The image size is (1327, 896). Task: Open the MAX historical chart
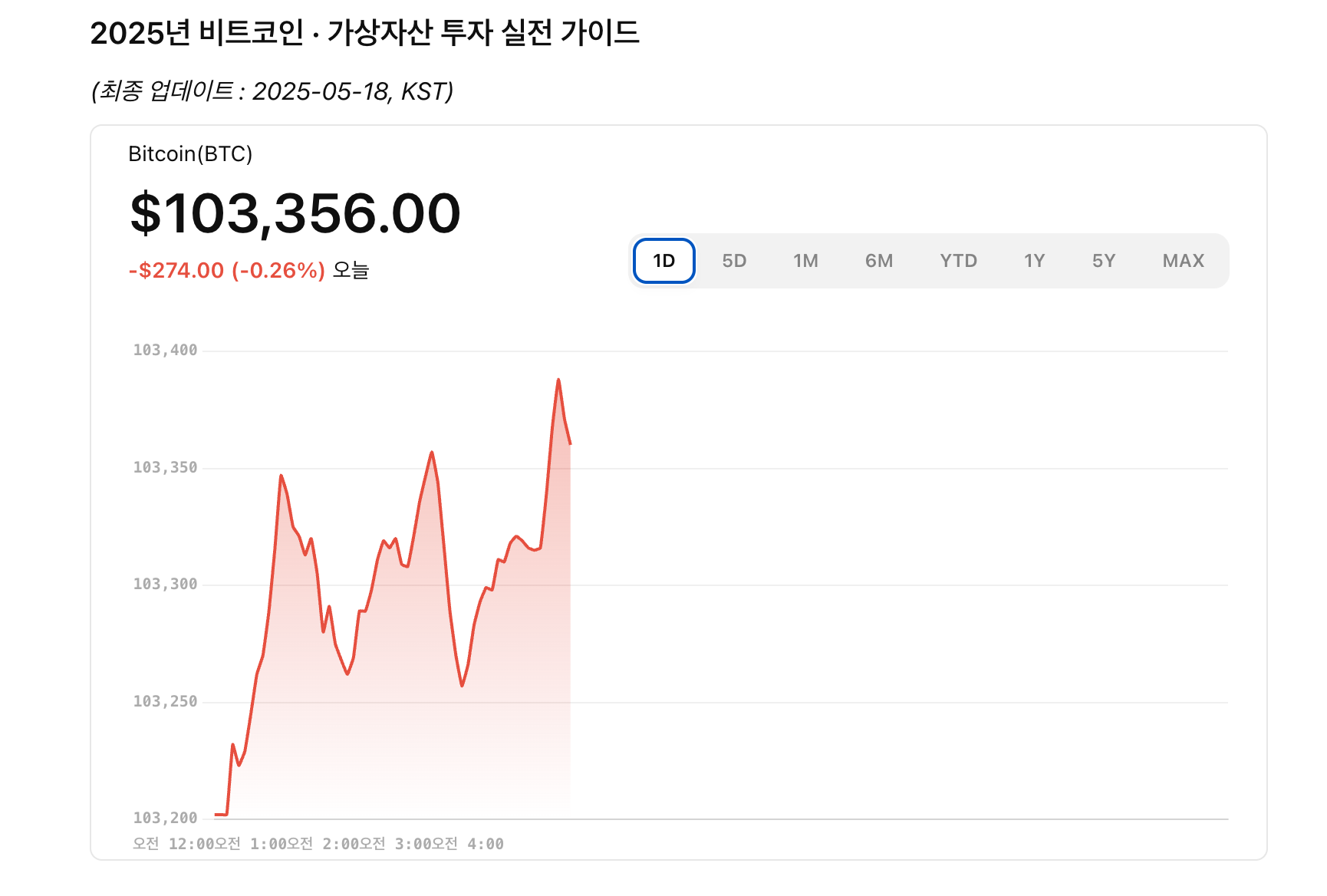(1182, 261)
